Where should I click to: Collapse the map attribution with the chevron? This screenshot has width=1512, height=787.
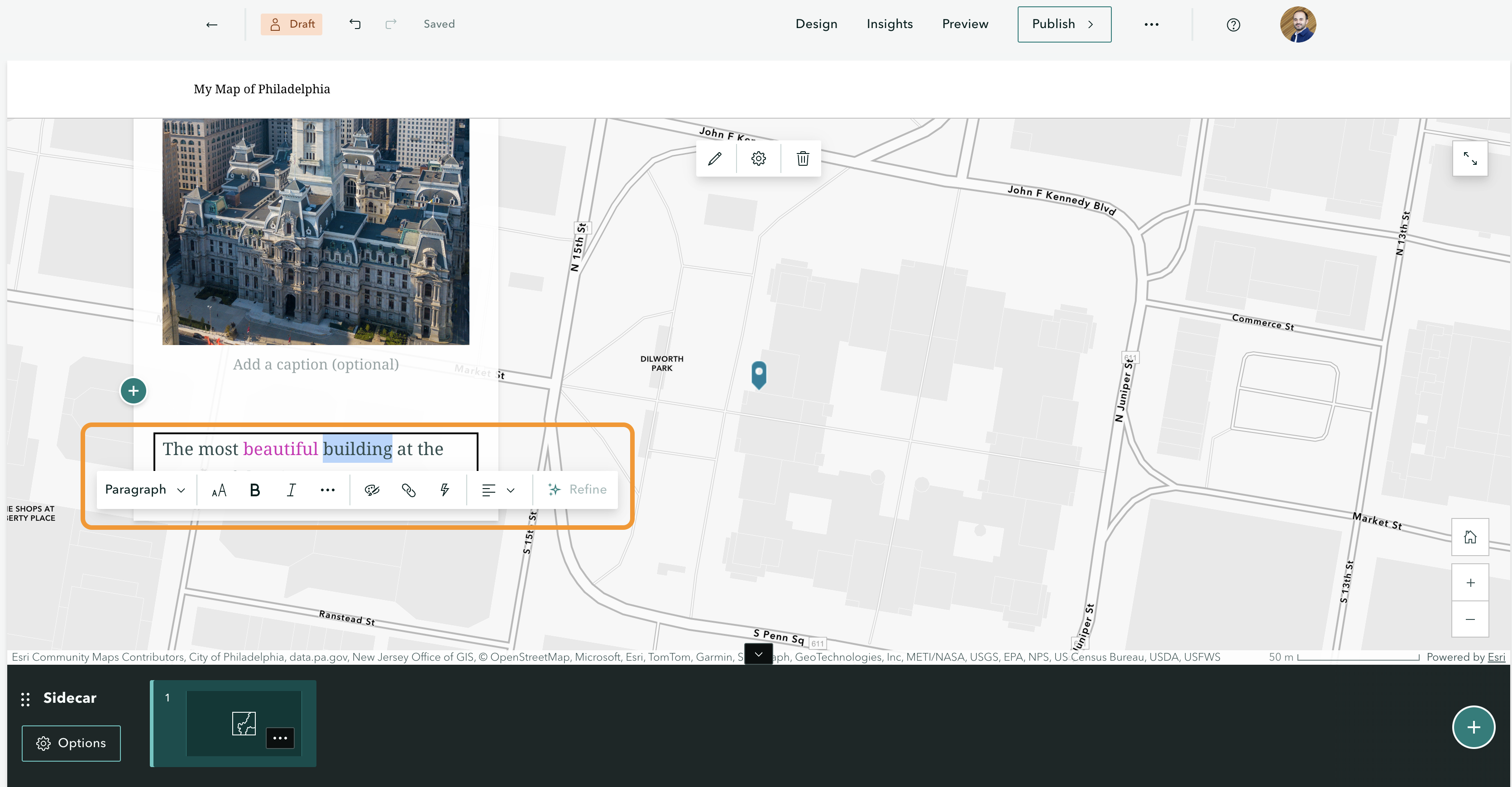click(758, 654)
